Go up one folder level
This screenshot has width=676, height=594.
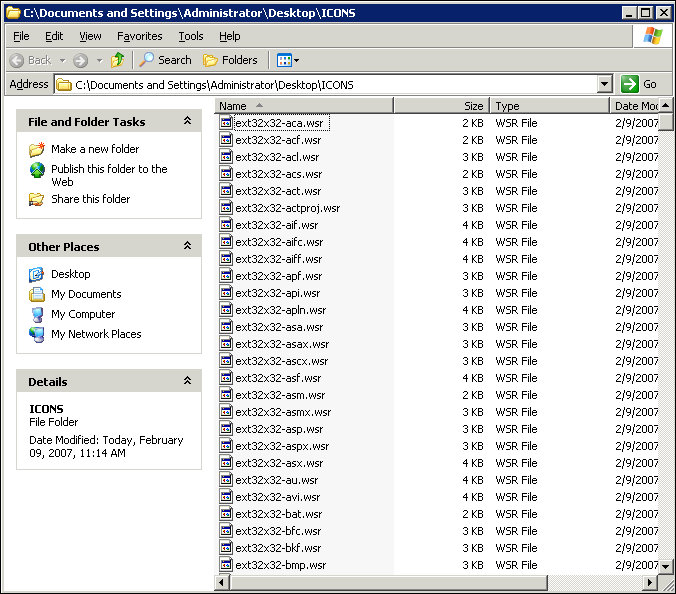(x=117, y=60)
